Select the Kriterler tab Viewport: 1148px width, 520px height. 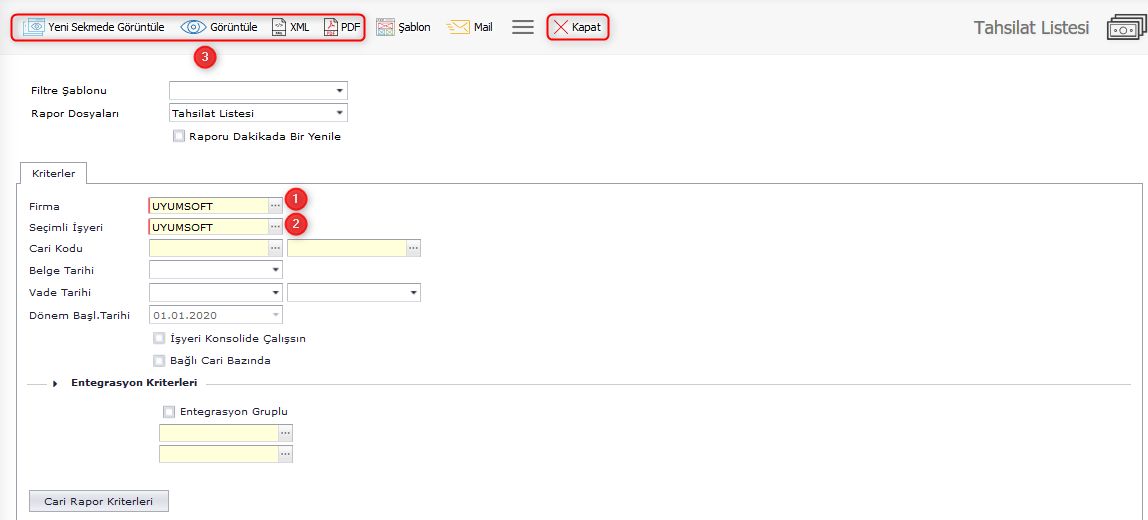pos(54,173)
